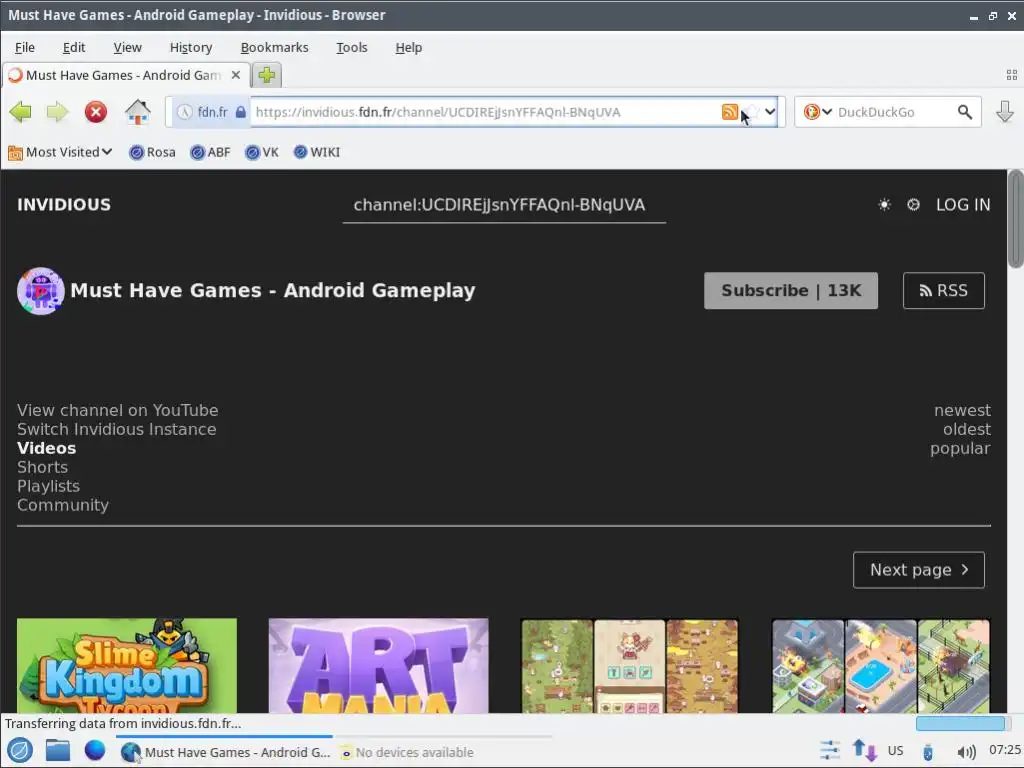Select the Playlists channel tab
Image resolution: width=1024 pixels, height=768 pixels.
(48, 486)
